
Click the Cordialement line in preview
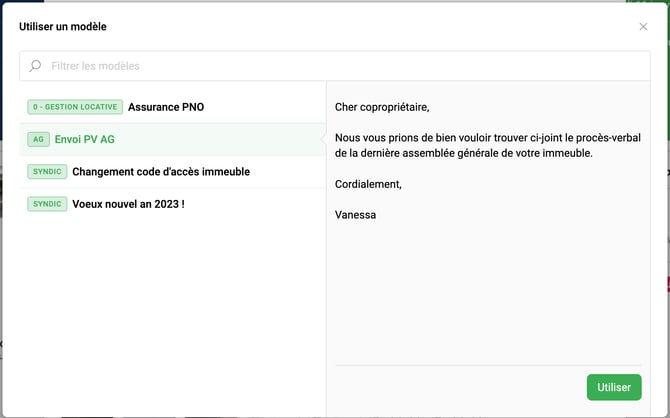pos(368,184)
